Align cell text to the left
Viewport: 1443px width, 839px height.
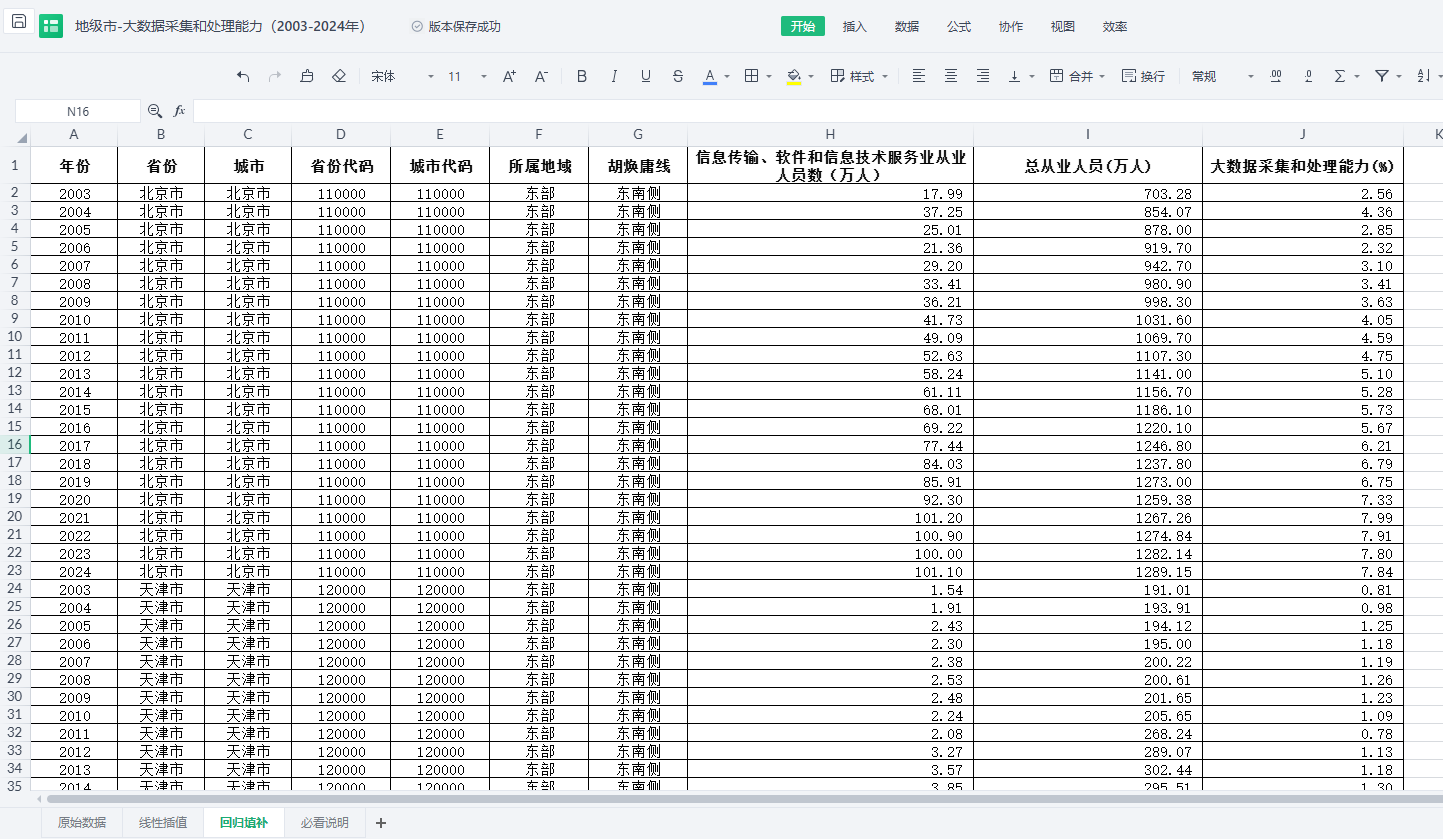click(x=919, y=76)
